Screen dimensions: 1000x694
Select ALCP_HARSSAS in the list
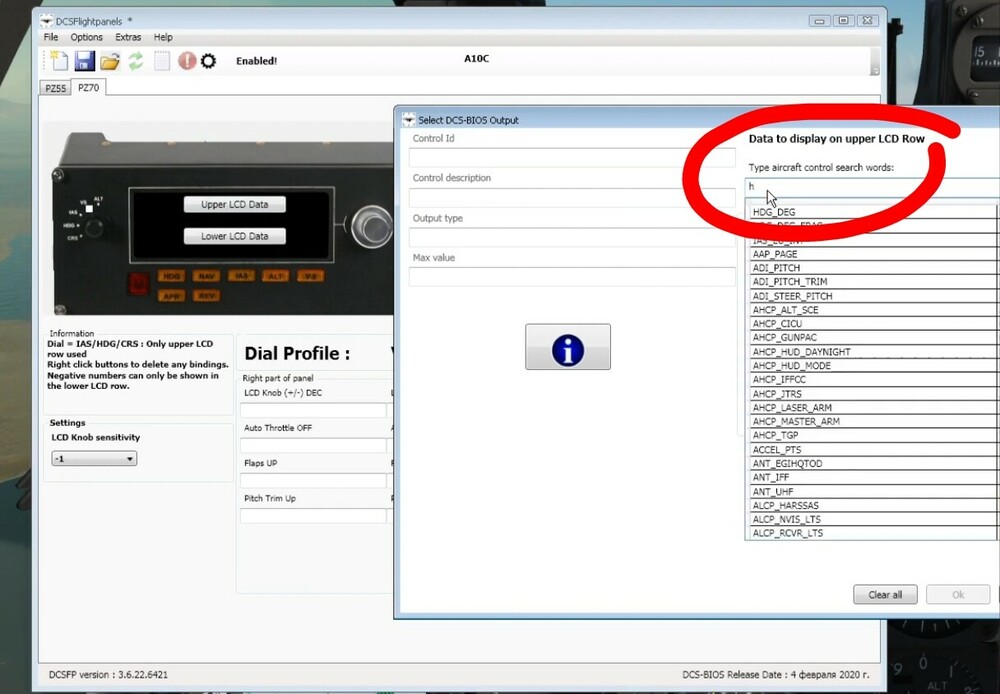pos(872,505)
